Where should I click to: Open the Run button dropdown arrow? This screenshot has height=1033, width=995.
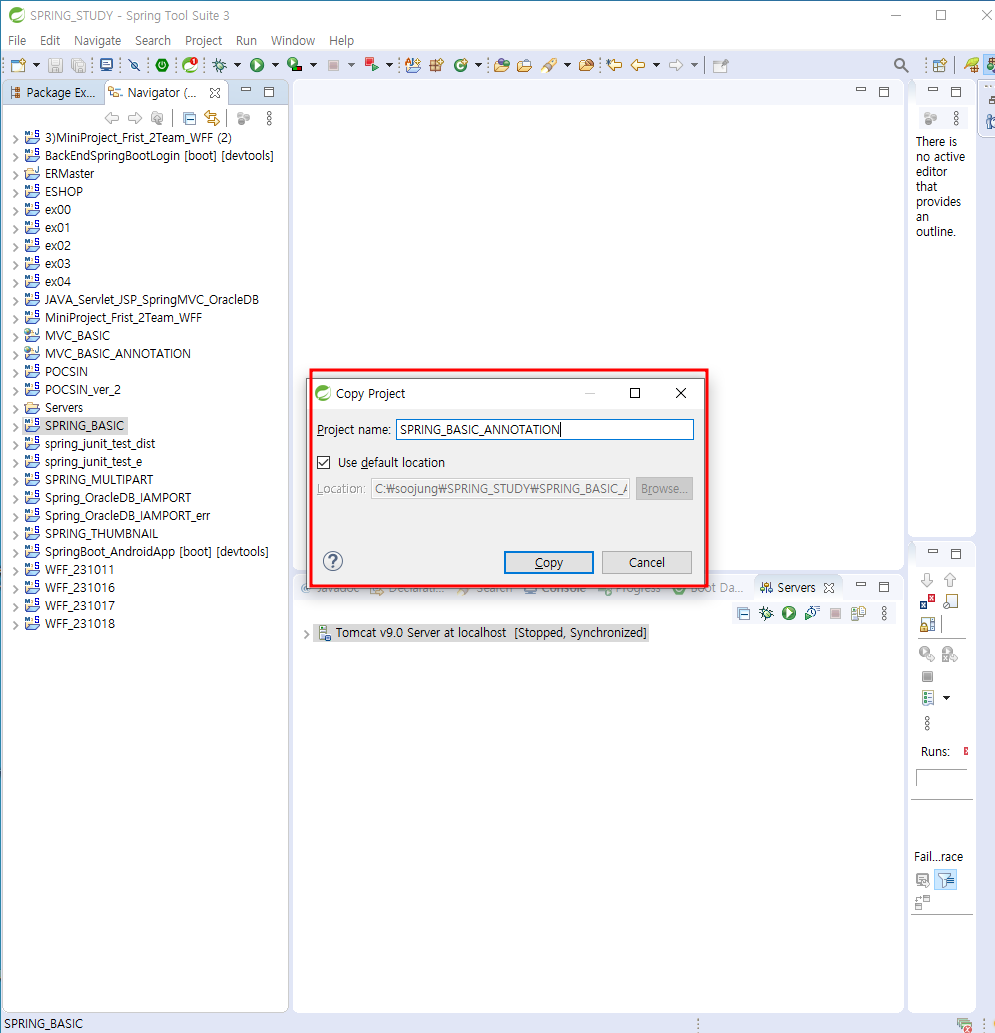[275, 65]
